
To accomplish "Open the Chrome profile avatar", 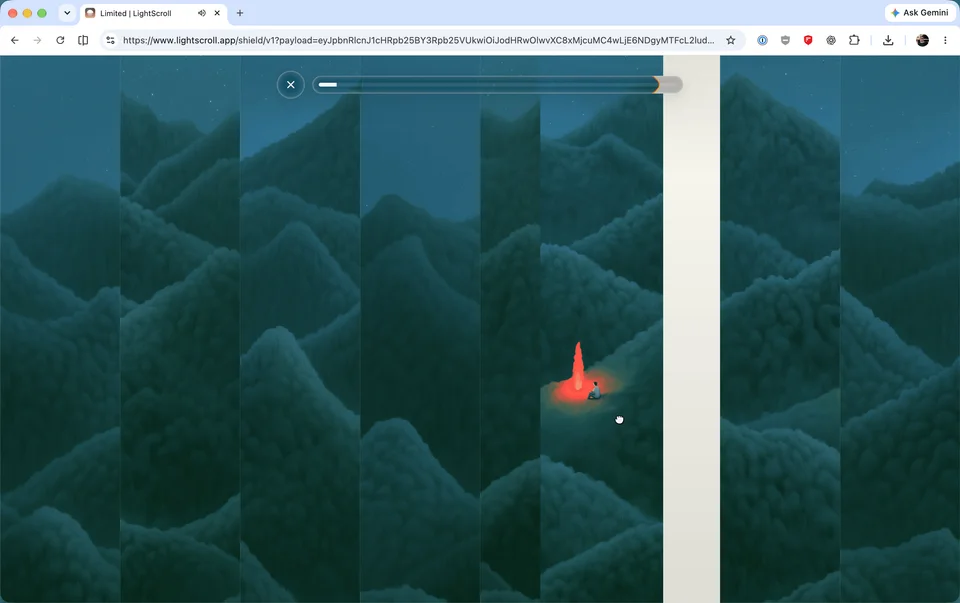I will coord(922,40).
